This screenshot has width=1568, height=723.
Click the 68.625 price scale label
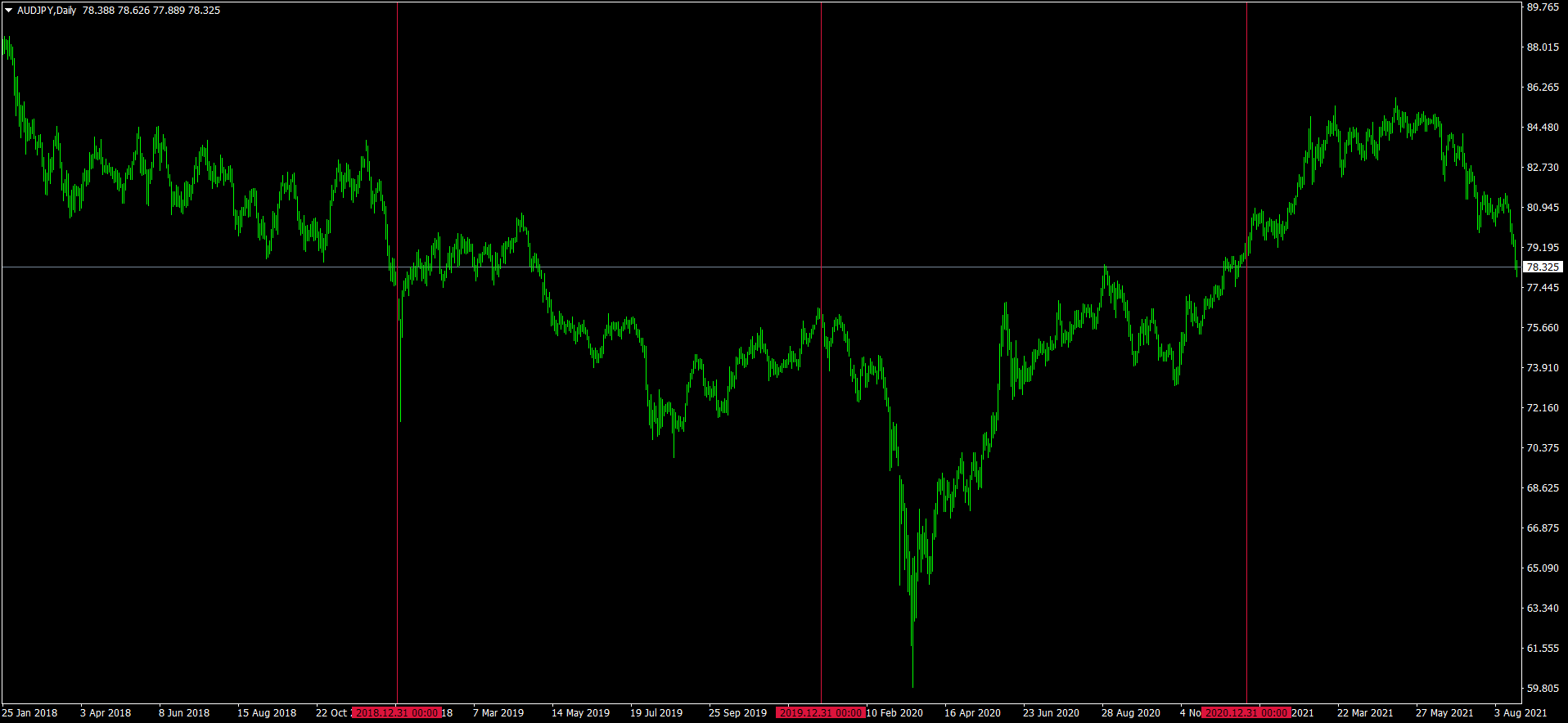point(1543,488)
